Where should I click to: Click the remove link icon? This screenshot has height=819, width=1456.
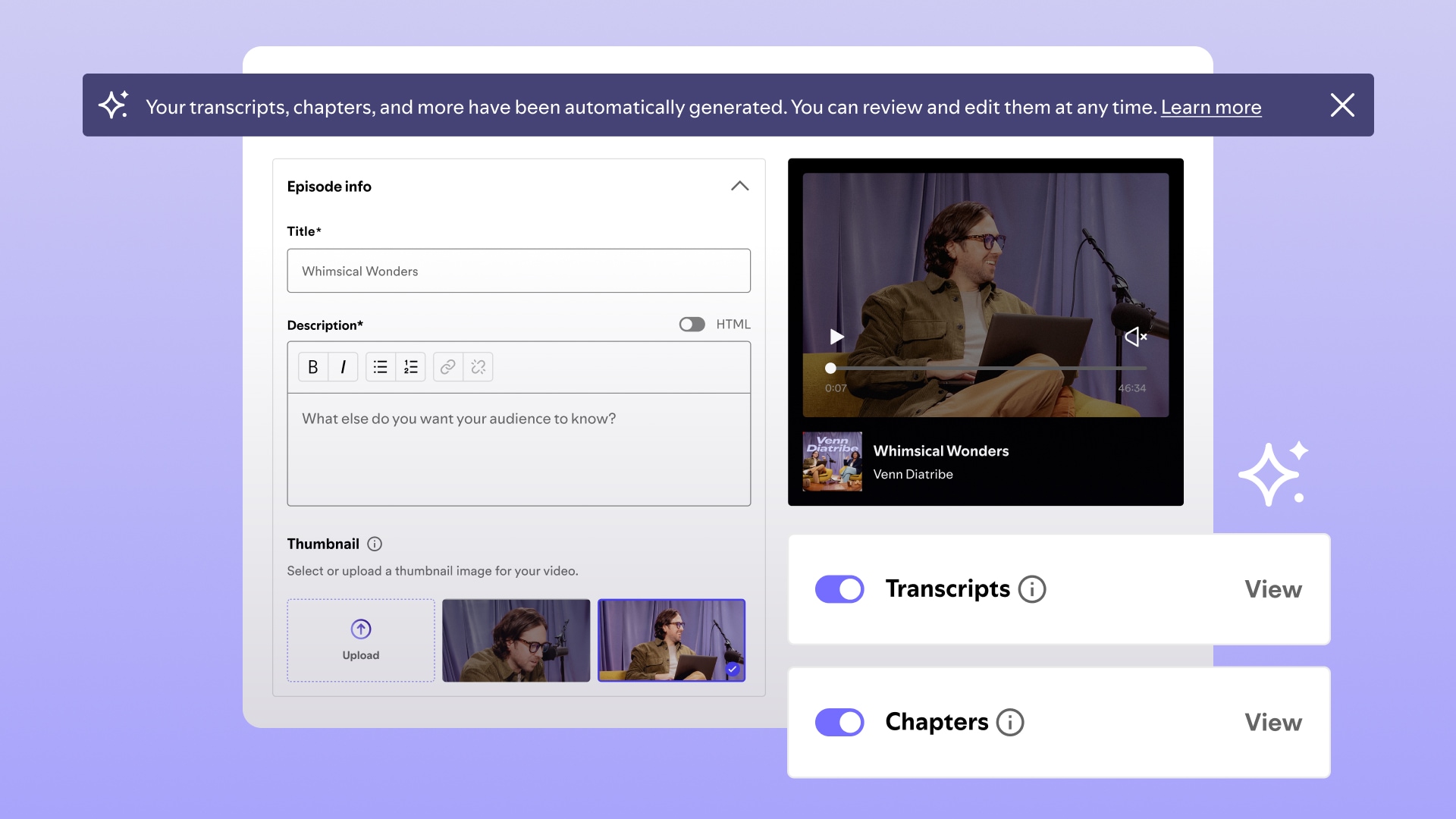478,367
